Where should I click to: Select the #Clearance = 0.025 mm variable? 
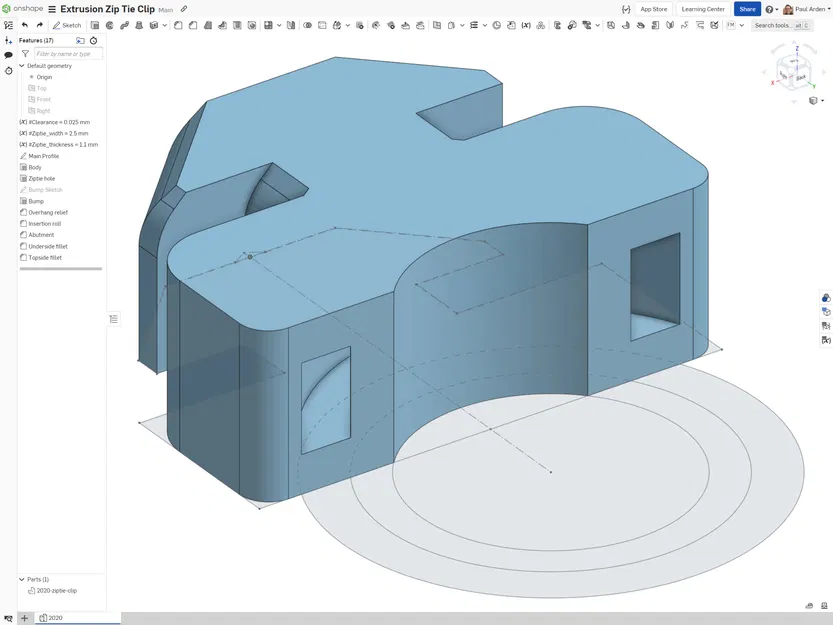tap(59, 122)
